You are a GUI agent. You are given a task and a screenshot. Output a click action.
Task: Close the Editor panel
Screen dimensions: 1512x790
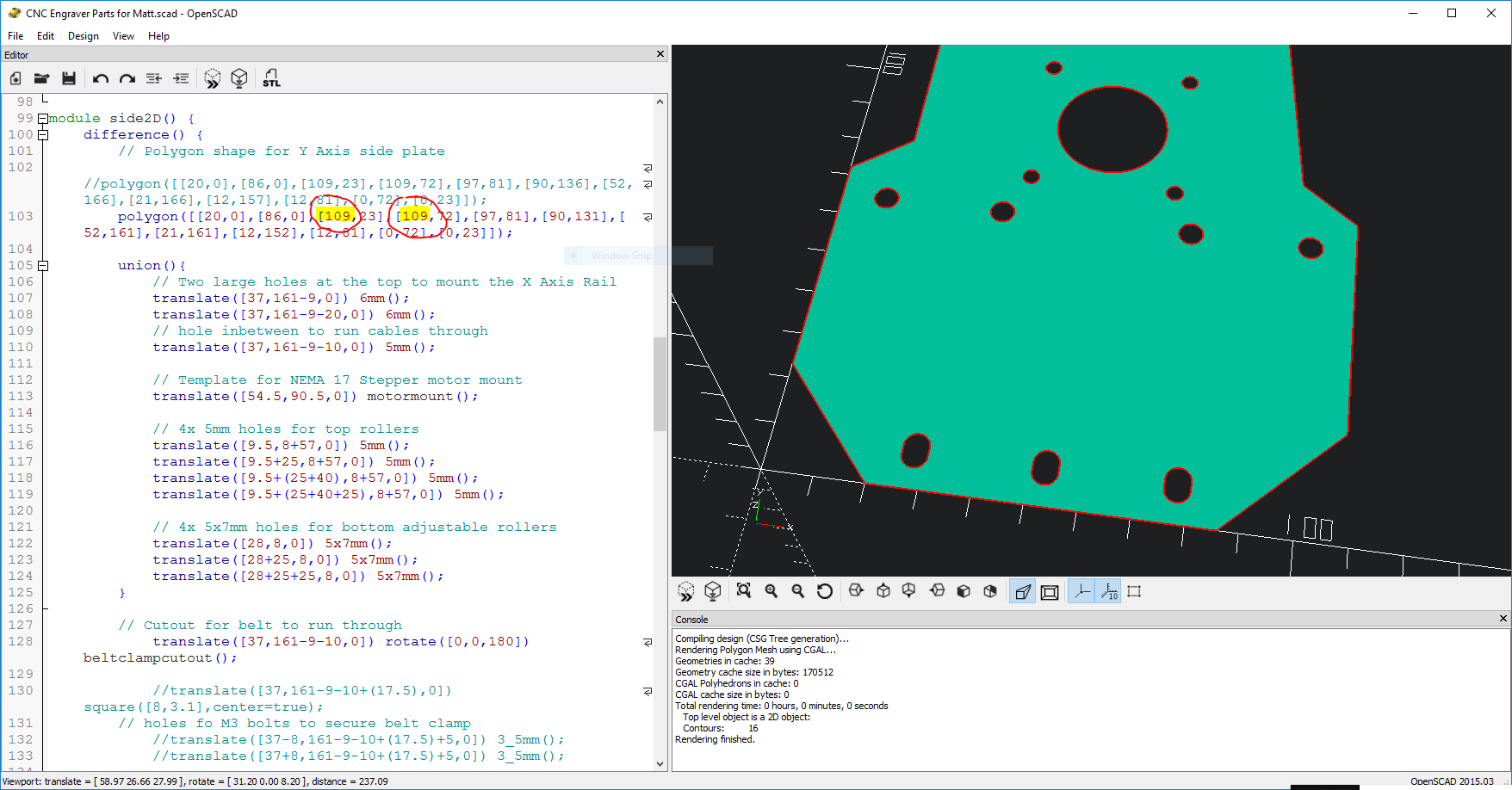pyautogui.click(x=660, y=54)
